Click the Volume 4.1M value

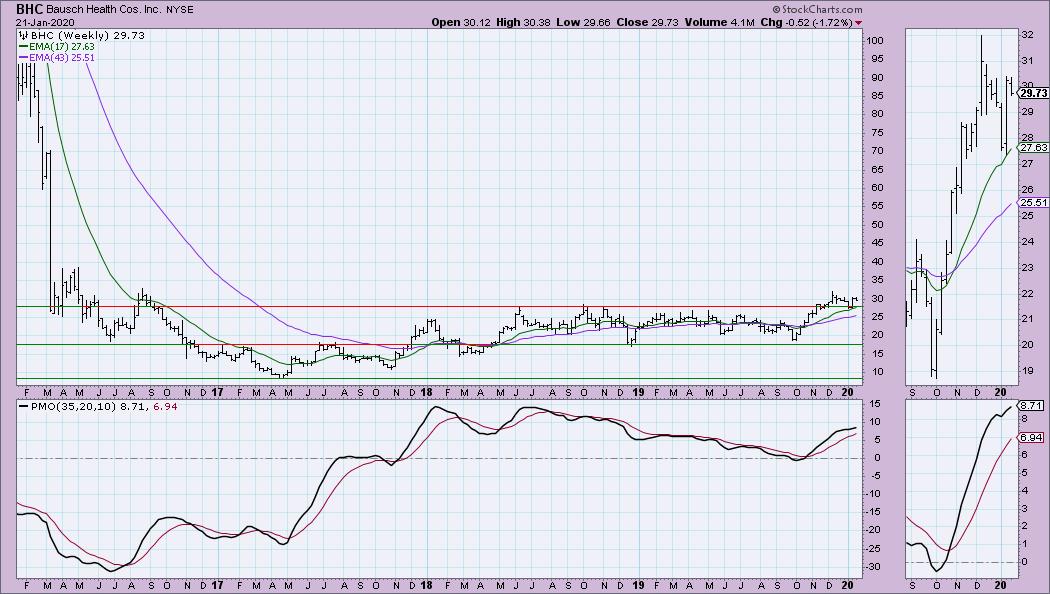719,22
